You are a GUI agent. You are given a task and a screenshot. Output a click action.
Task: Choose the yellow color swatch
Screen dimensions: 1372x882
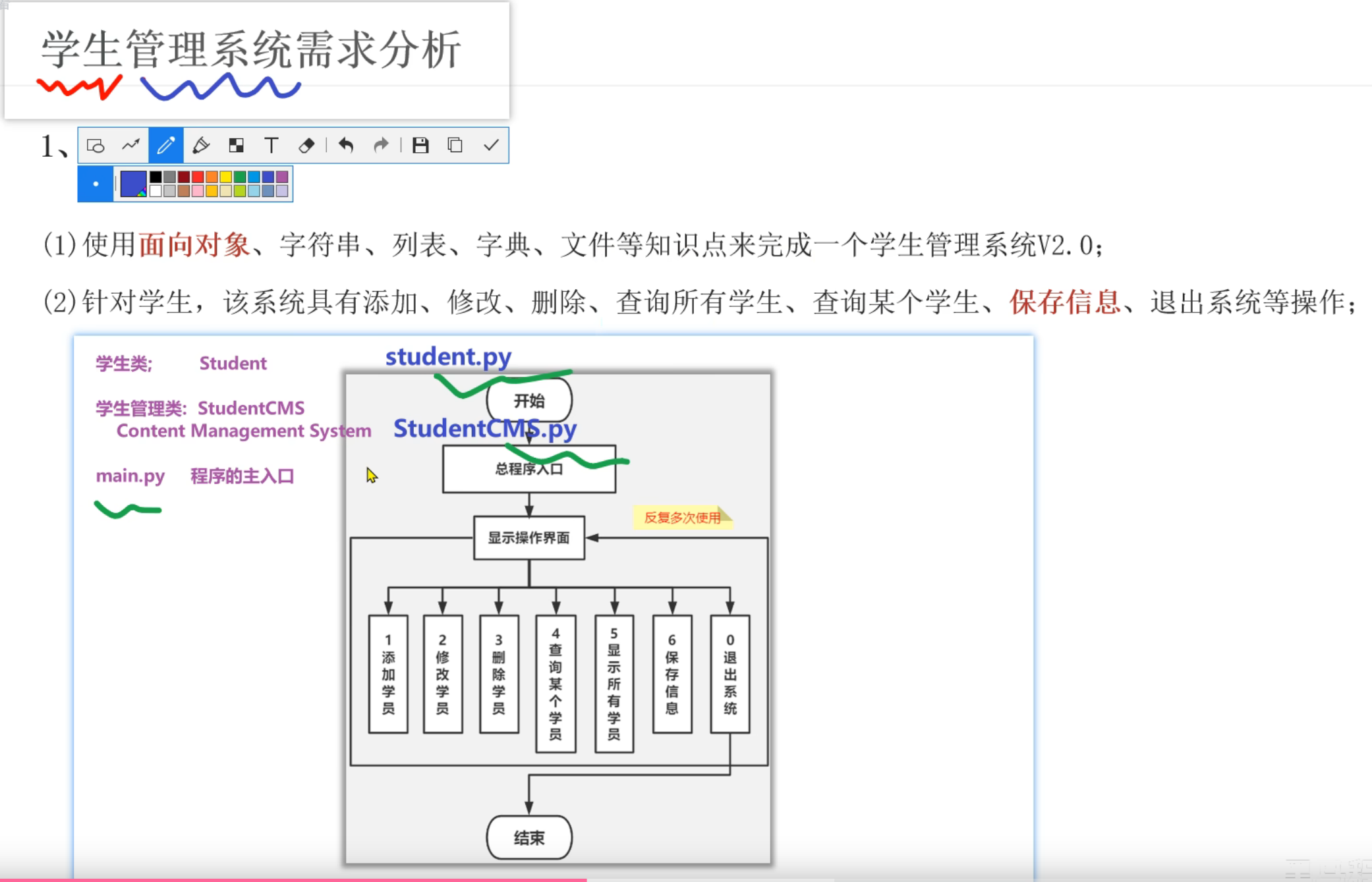coord(226,177)
